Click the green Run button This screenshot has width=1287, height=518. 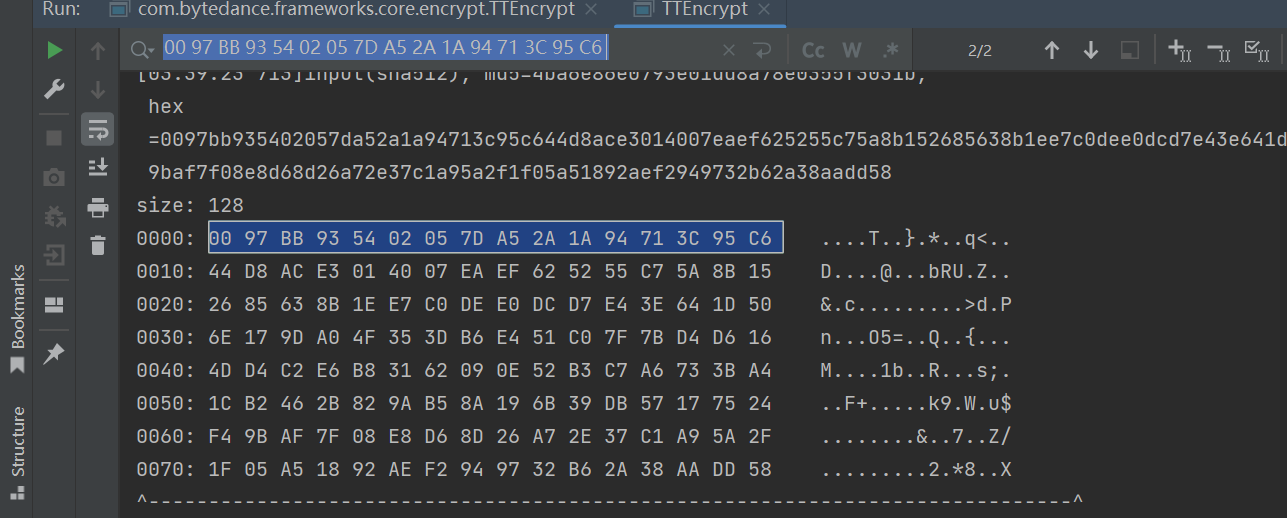coord(54,51)
